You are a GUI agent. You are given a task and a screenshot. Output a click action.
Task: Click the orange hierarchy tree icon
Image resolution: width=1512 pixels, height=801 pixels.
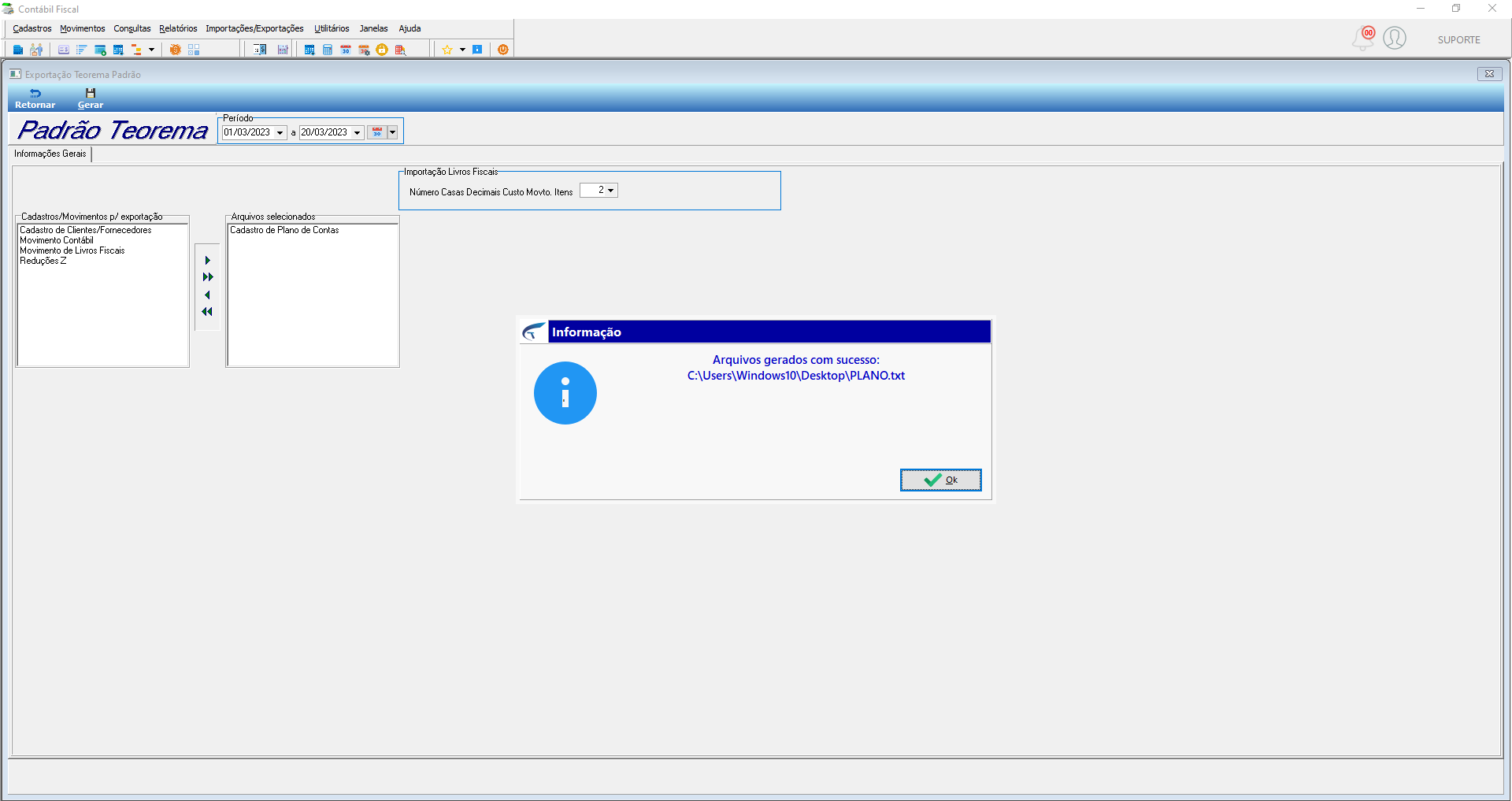[136, 50]
